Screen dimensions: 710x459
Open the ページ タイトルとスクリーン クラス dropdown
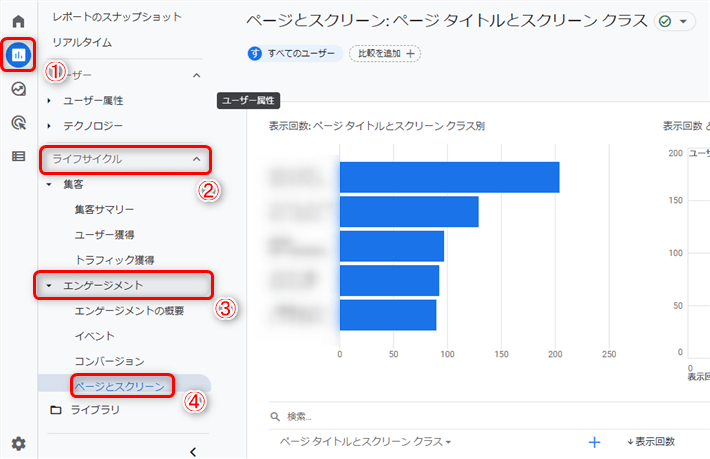coord(365,441)
